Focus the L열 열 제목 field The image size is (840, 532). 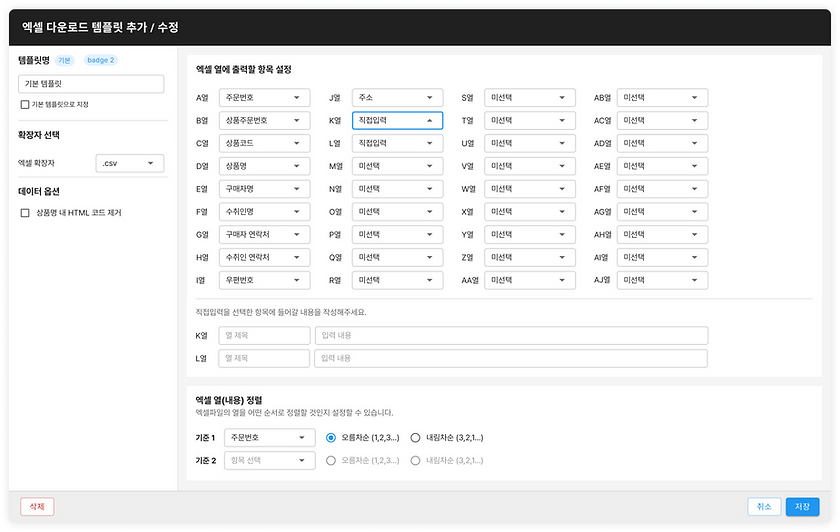coord(264,358)
